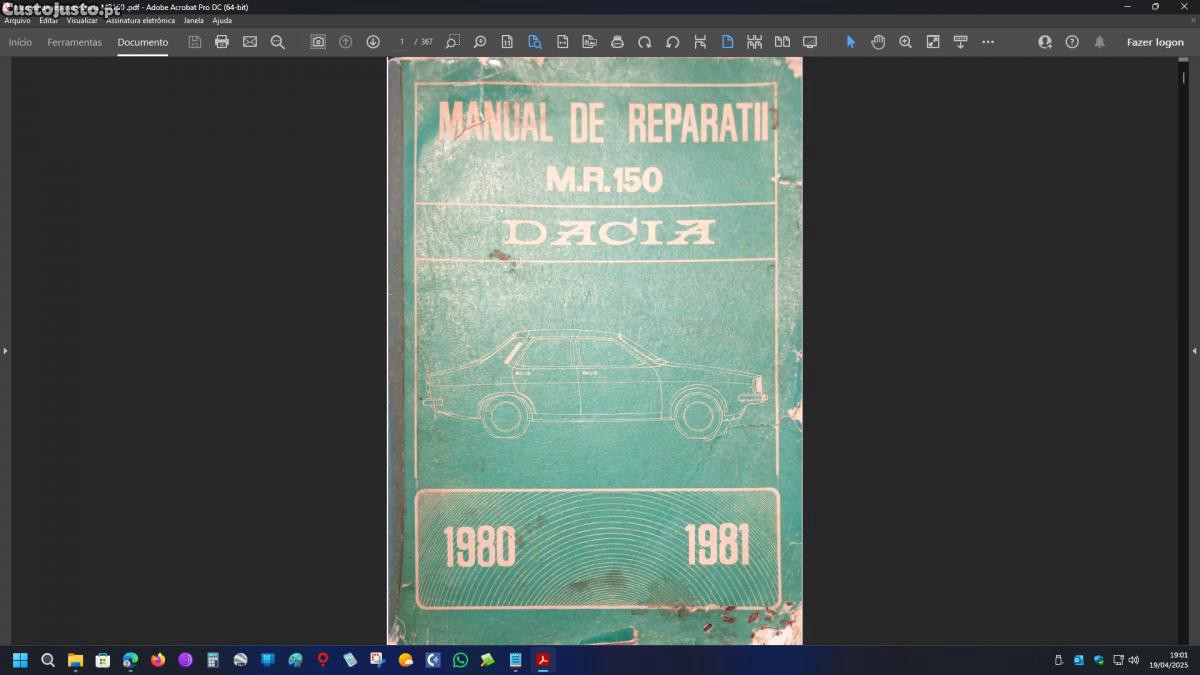
Task: Print the document using the printer icon
Action: (222, 42)
